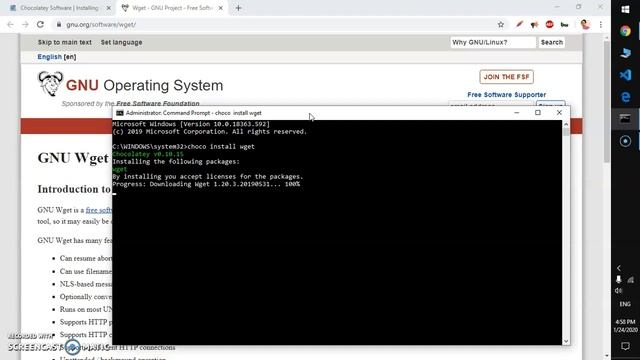Image resolution: width=640 pixels, height=360 pixels.
Task: Click the JOIN THE FSF button
Action: 507,77
